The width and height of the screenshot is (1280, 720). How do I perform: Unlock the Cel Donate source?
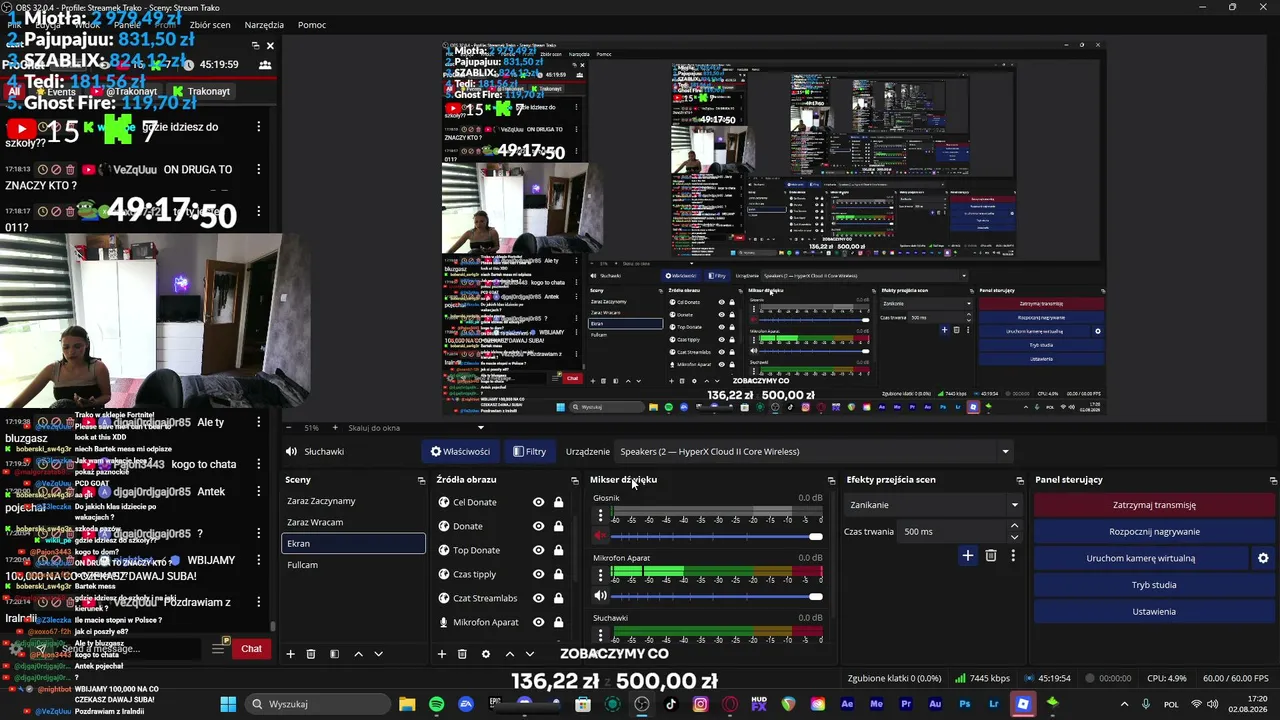point(560,502)
